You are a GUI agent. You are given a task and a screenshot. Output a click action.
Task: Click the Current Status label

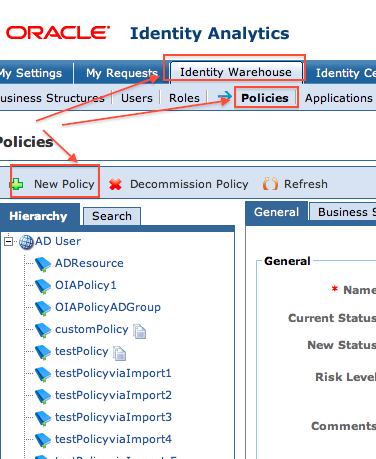tap(332, 318)
